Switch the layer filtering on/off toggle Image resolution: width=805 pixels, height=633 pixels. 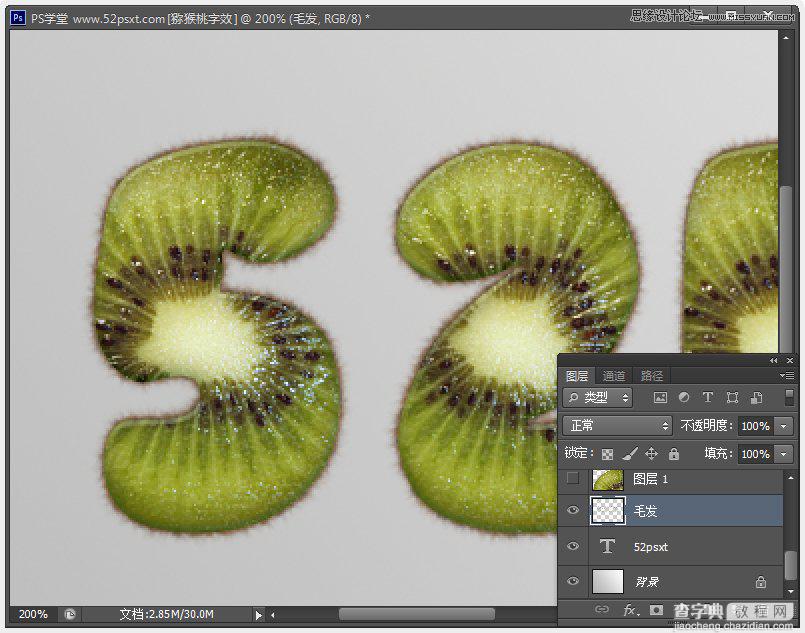[790, 397]
